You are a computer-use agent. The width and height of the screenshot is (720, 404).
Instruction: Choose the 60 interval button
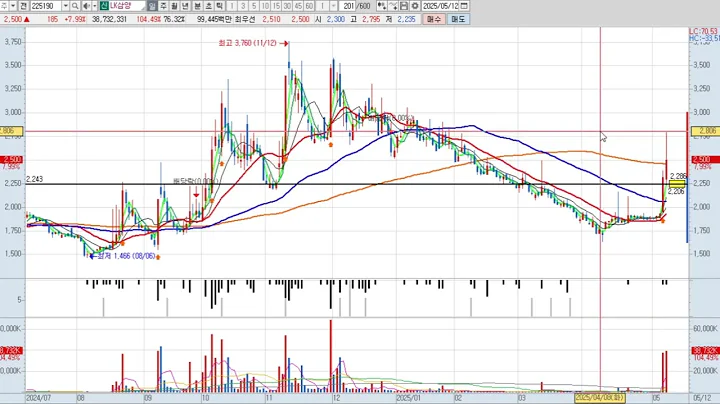(x=309, y=6)
